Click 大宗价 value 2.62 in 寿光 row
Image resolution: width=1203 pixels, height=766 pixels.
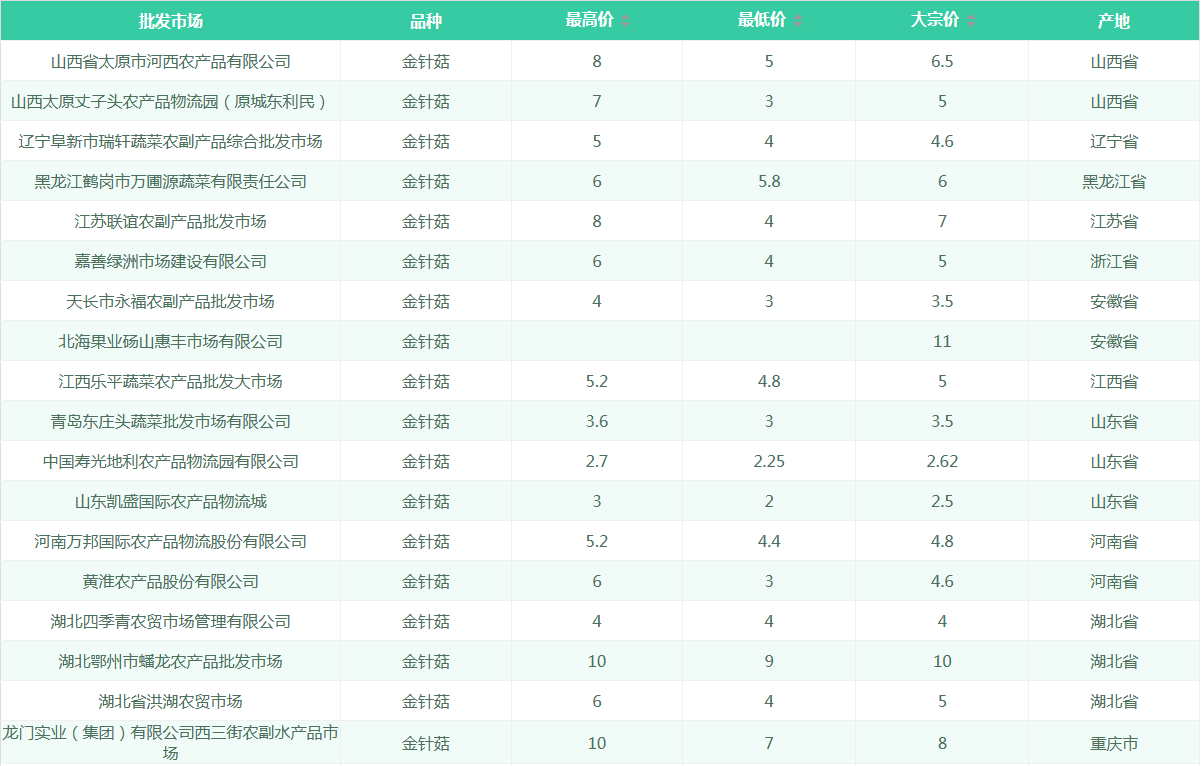(942, 461)
